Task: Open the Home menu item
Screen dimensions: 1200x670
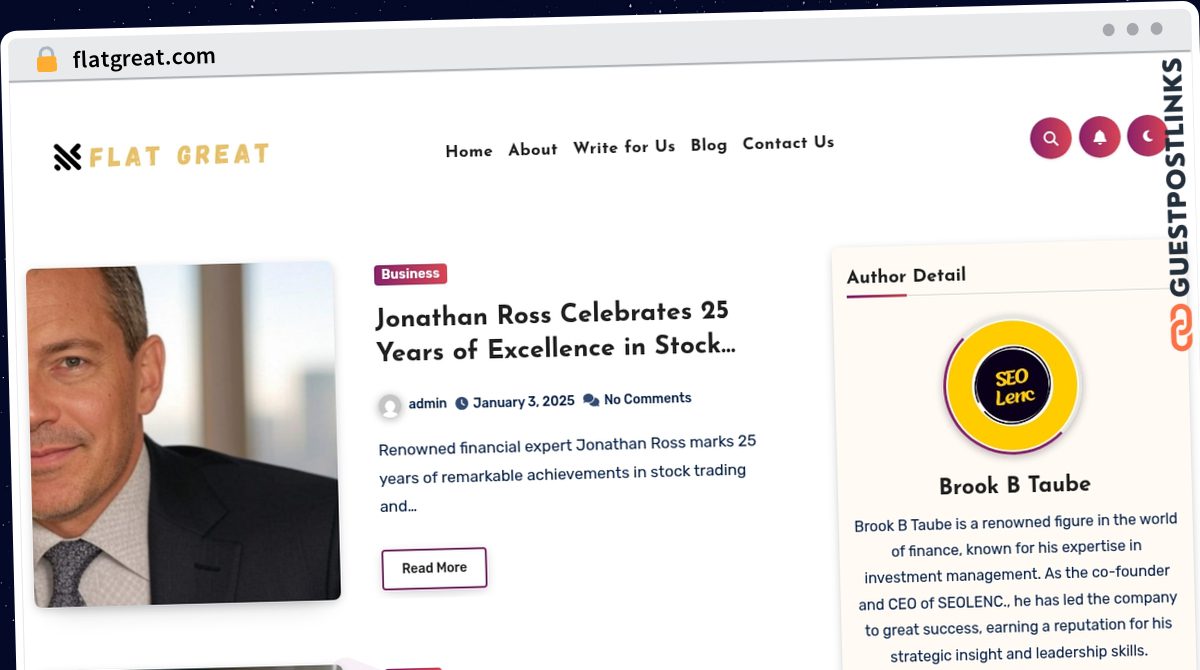Action: [469, 151]
